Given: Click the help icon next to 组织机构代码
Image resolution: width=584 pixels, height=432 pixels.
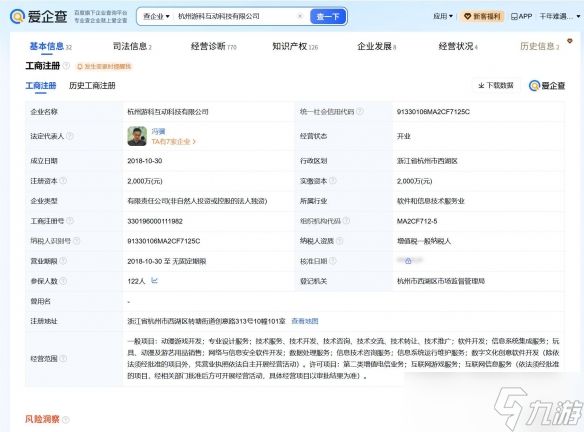Looking at the screenshot, I should (346, 221).
